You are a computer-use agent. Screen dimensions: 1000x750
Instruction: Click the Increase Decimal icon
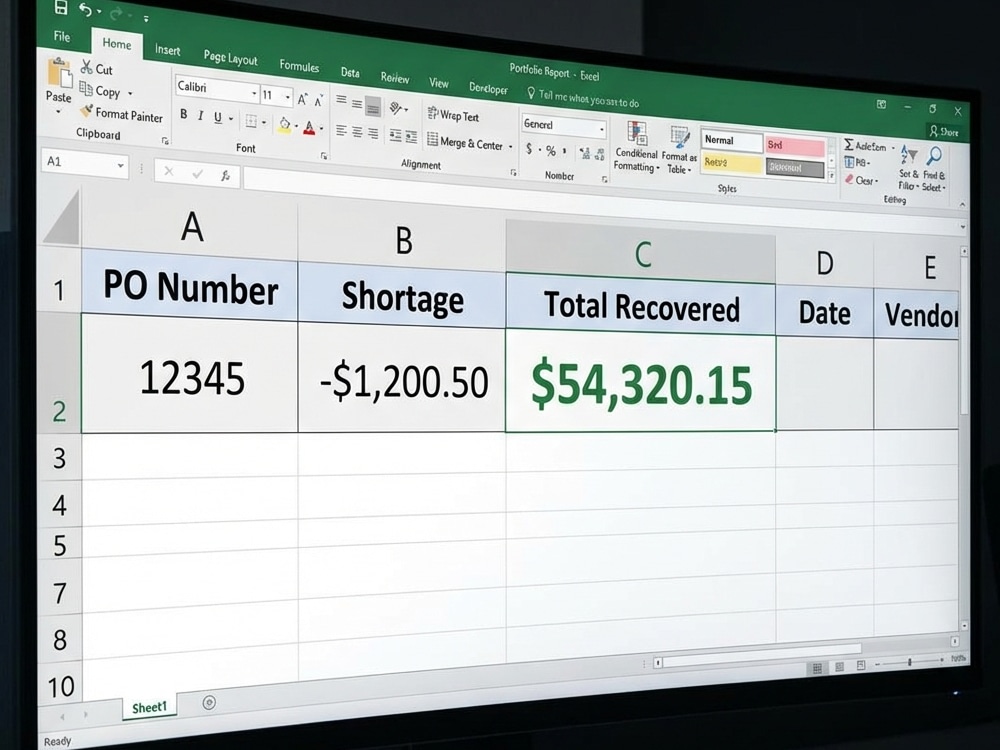coord(585,152)
